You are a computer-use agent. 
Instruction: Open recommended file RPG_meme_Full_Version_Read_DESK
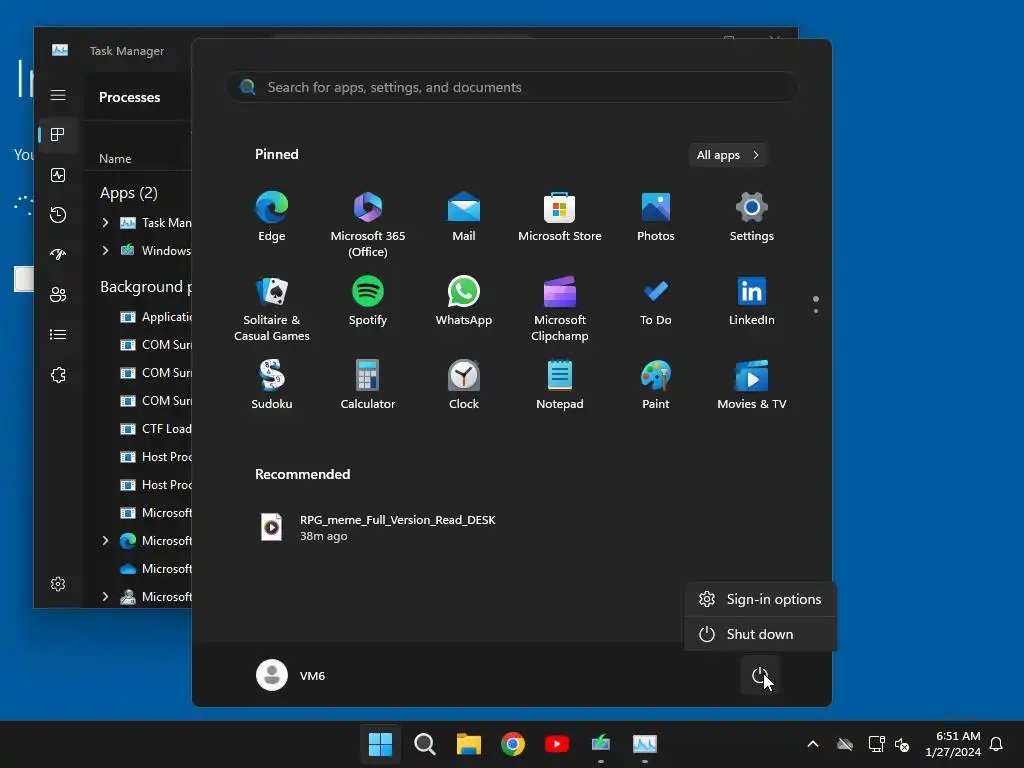[379, 528]
